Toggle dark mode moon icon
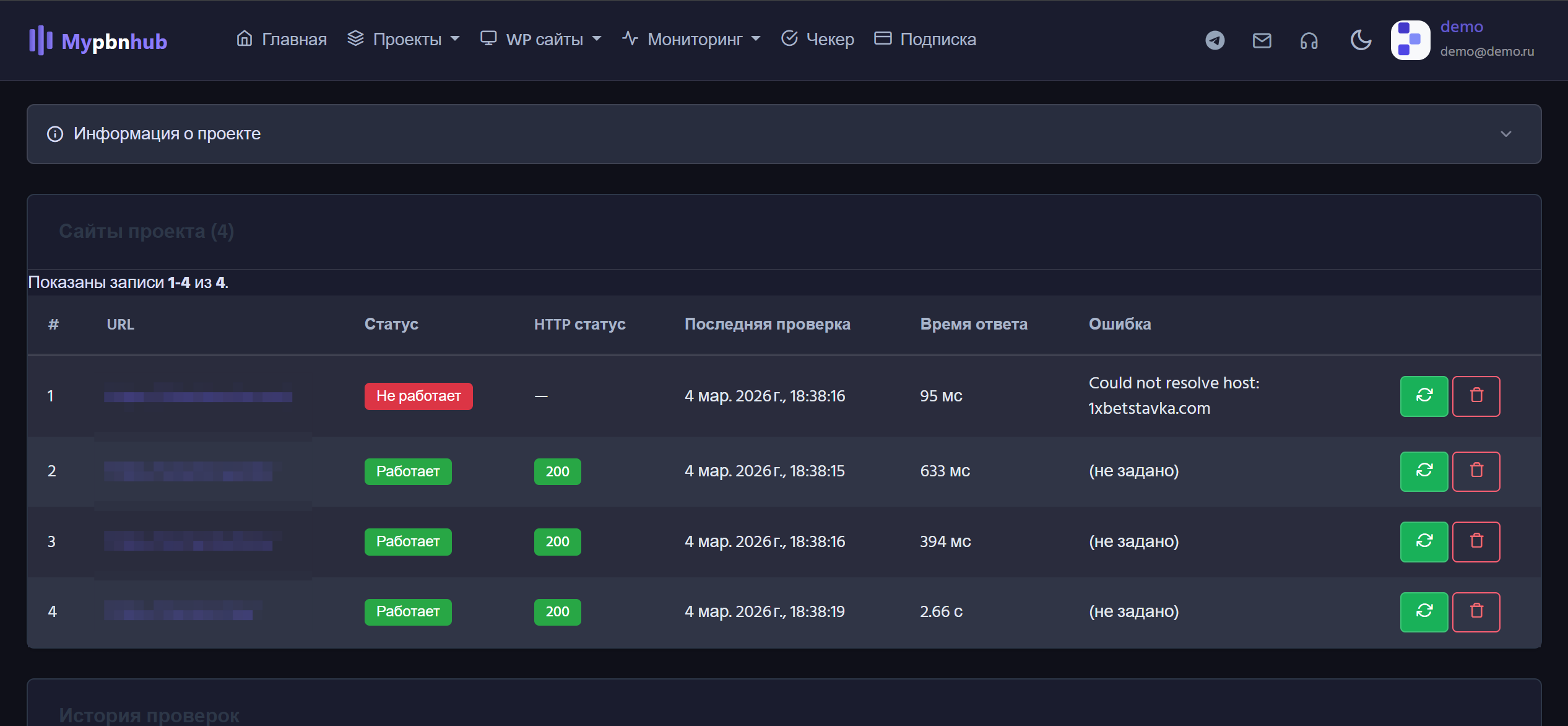The width and height of the screenshot is (1568, 726). pos(1360,40)
